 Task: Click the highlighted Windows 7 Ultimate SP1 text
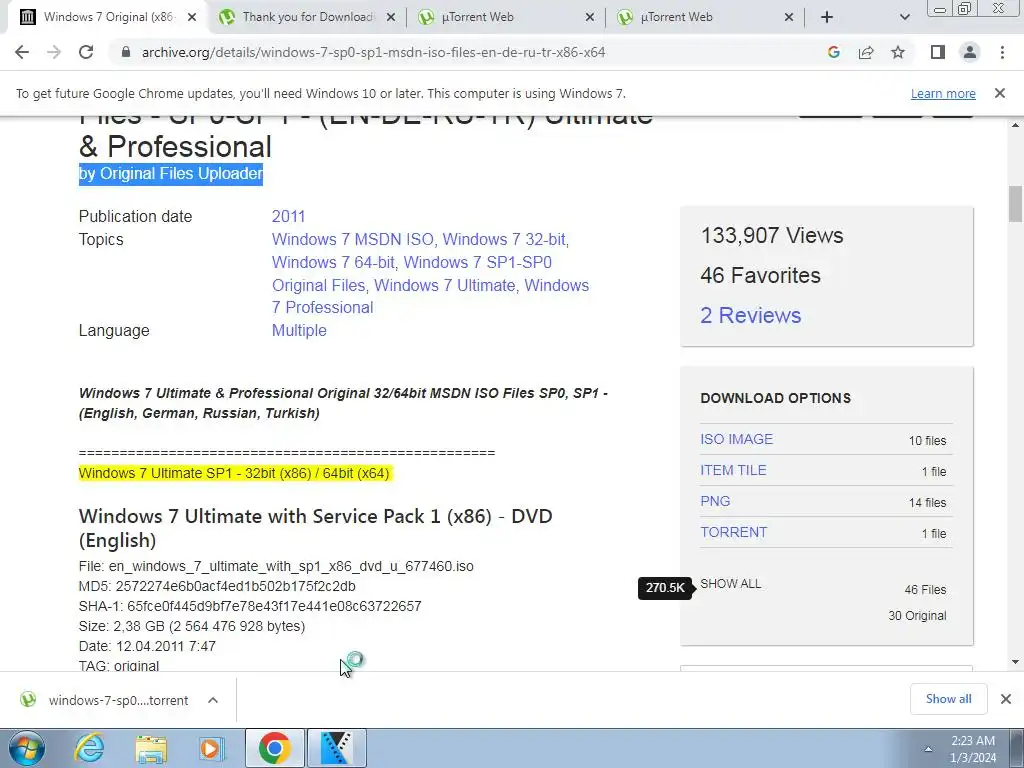(234, 473)
